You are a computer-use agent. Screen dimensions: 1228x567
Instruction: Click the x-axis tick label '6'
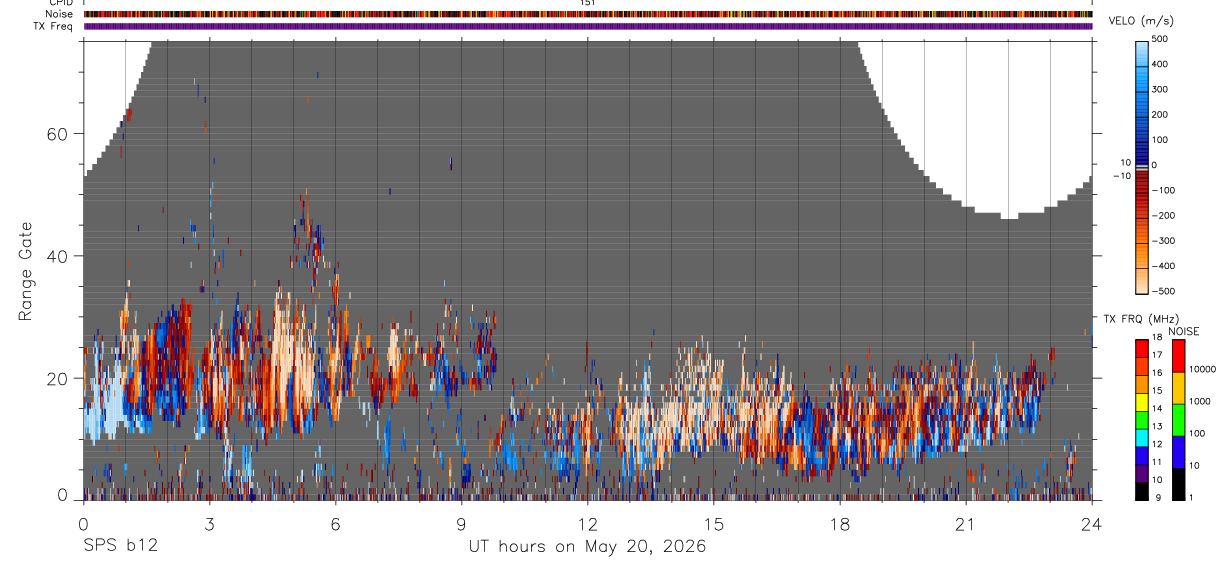335,523
